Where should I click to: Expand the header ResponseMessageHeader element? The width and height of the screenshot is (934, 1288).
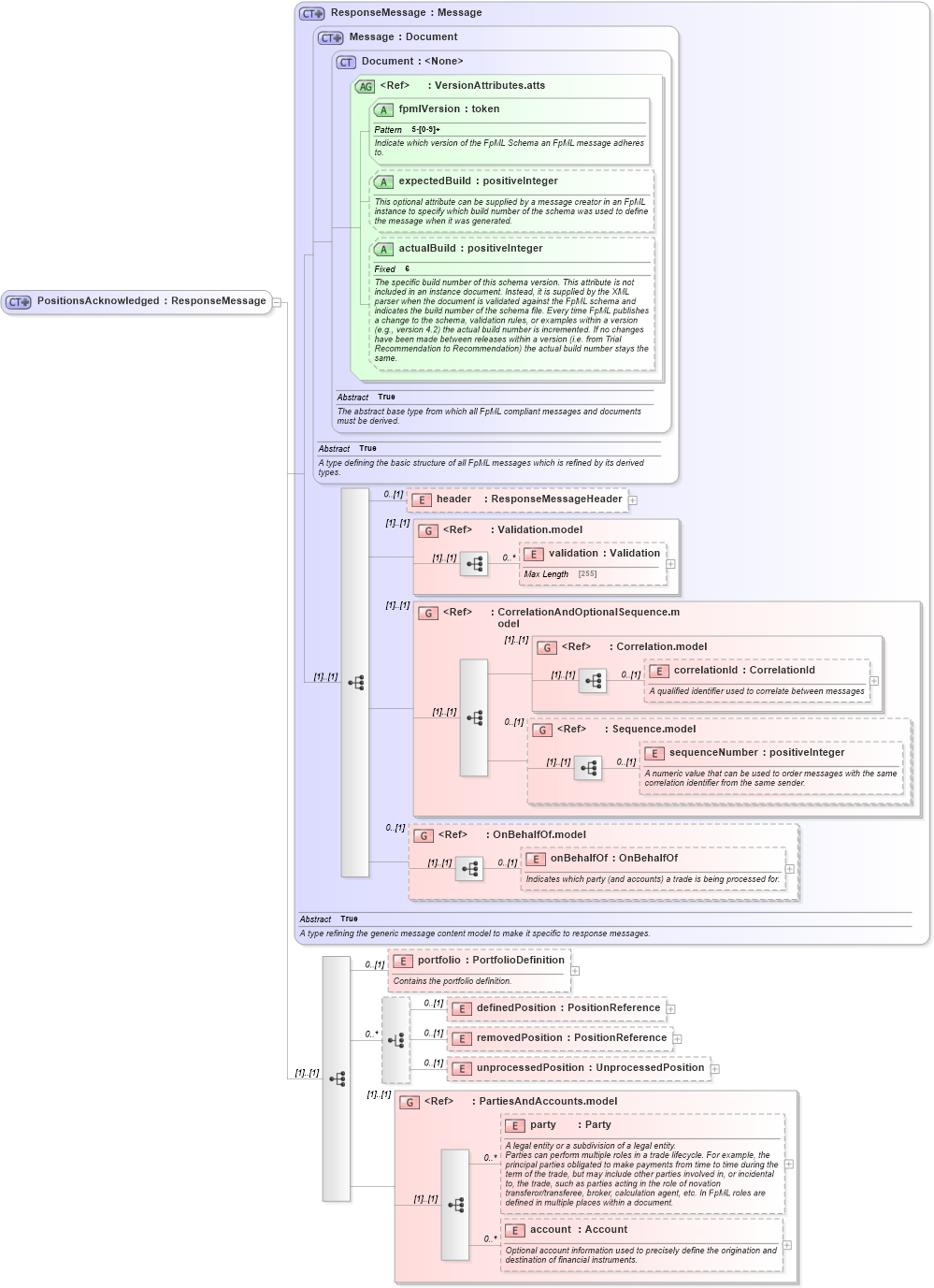coord(633,500)
